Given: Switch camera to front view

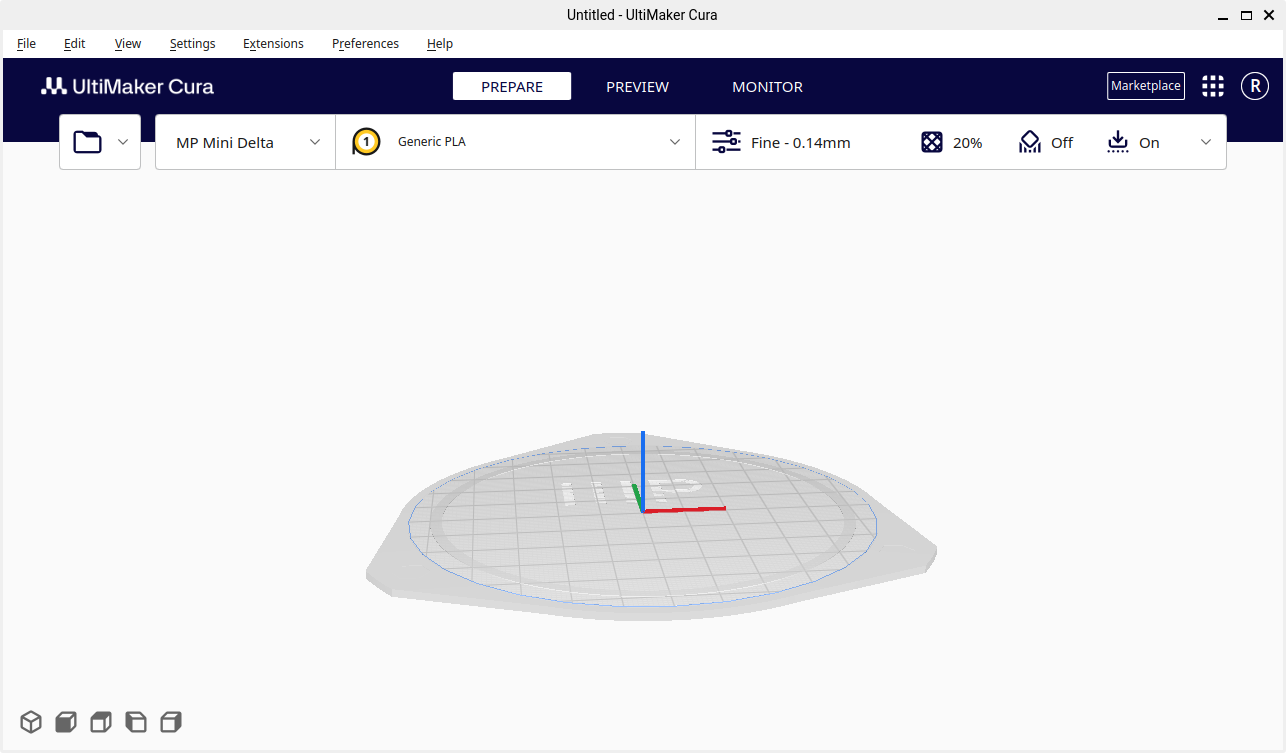Looking at the screenshot, I should point(66,722).
